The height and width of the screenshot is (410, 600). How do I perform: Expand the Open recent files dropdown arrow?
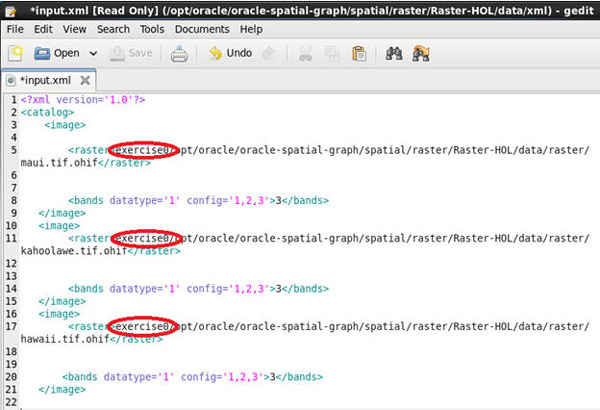coord(93,53)
